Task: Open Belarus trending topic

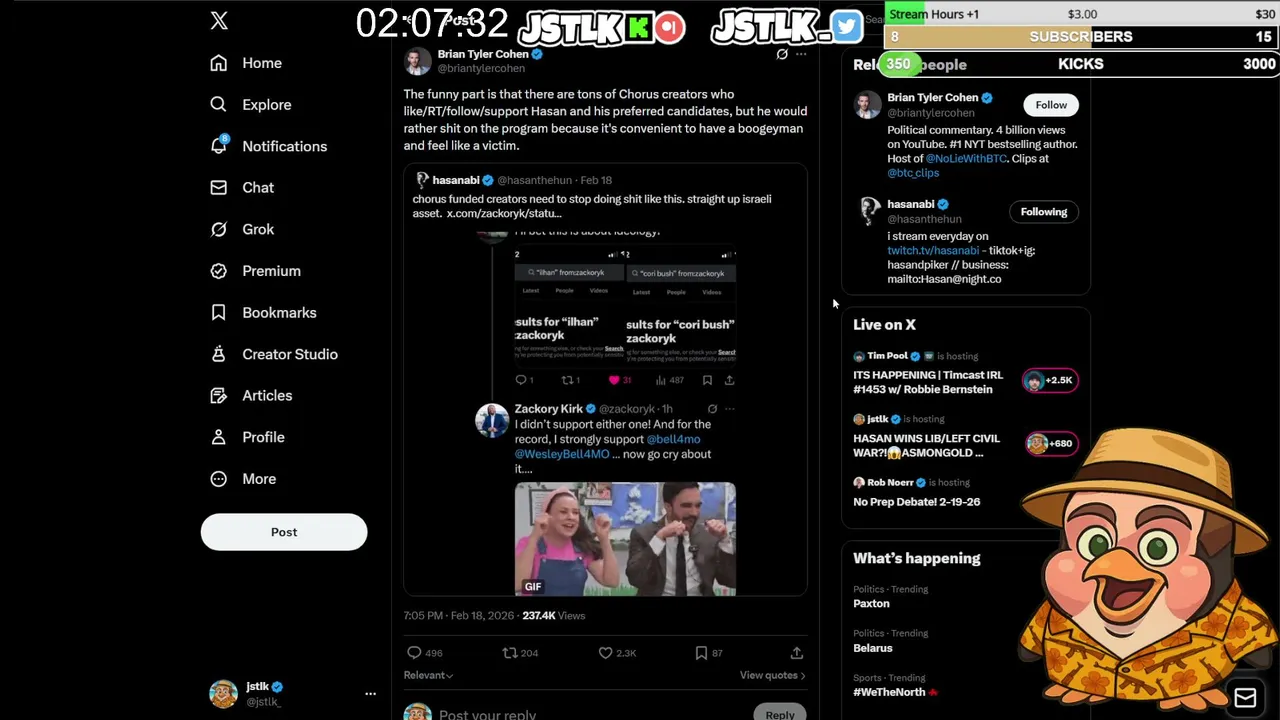Action: point(872,648)
